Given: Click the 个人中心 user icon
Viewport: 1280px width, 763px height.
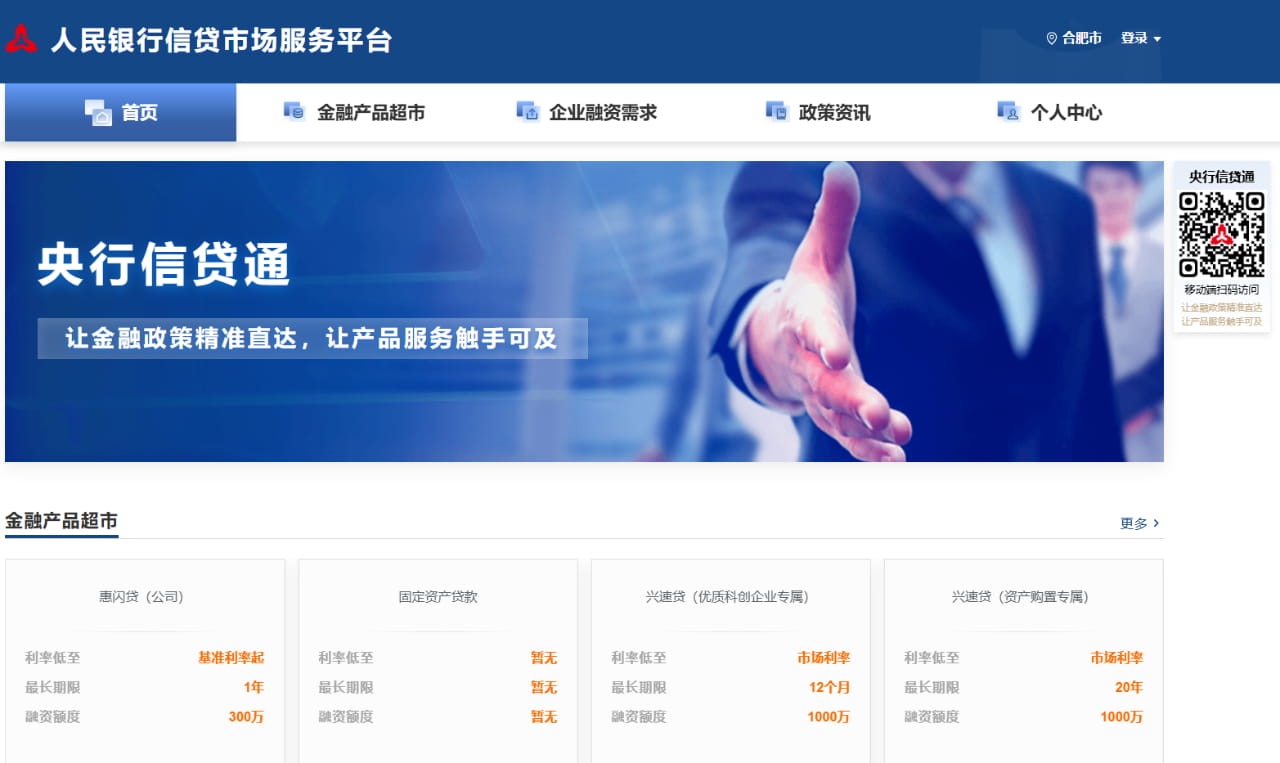Looking at the screenshot, I should [x=1008, y=112].
